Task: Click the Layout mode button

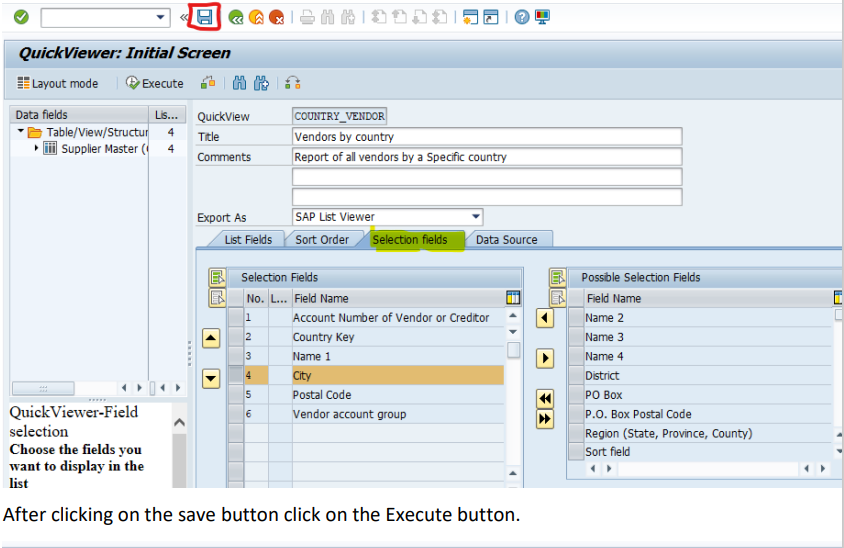Action: (x=58, y=83)
